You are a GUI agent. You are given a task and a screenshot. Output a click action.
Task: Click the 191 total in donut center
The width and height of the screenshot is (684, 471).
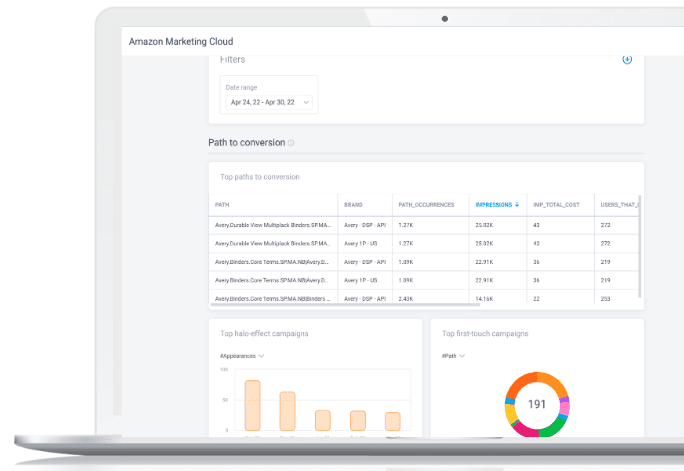(537, 404)
